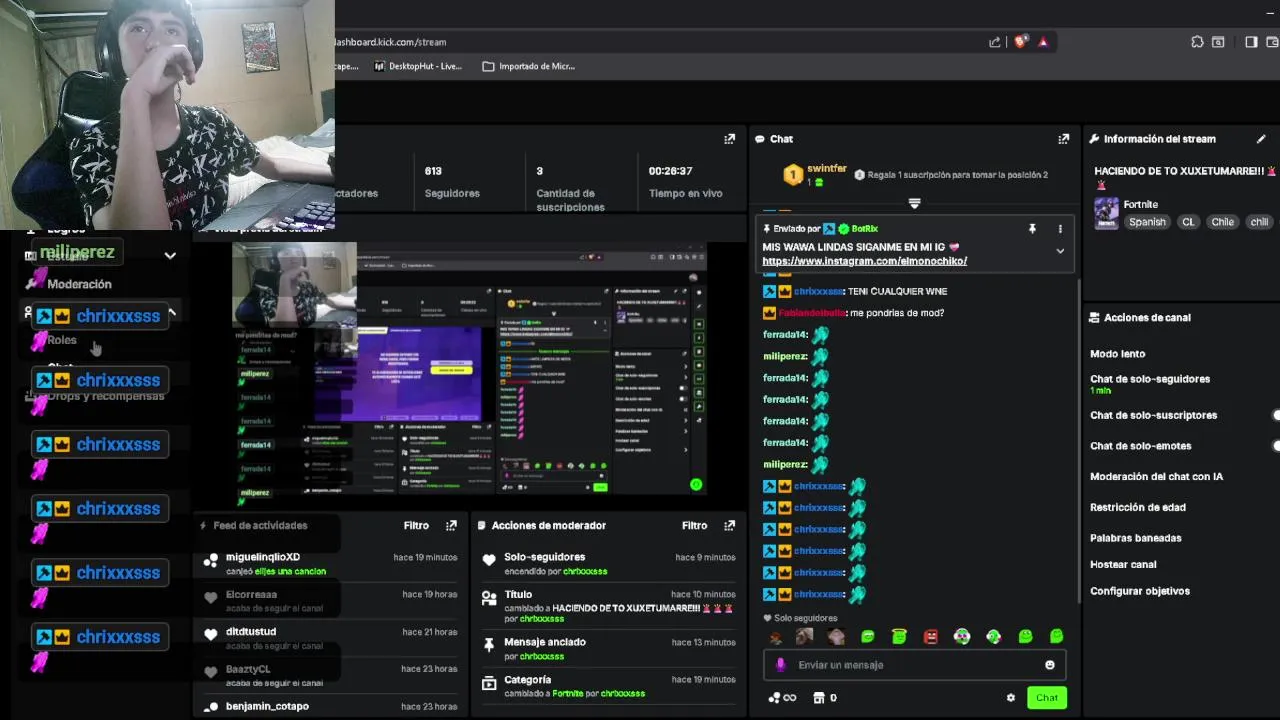The width and height of the screenshot is (1280, 720).
Task: Open the shop icon showing 0
Action: 825,698
